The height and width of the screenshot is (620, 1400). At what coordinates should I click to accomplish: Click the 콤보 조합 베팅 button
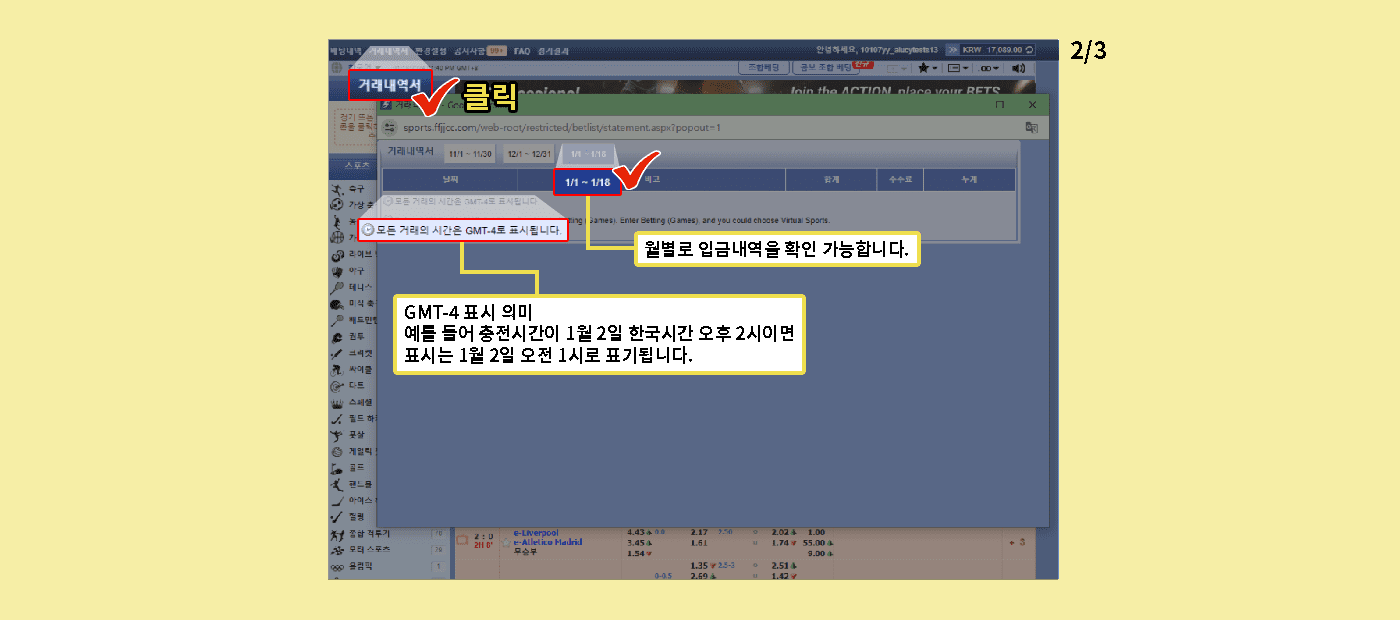(x=826, y=67)
